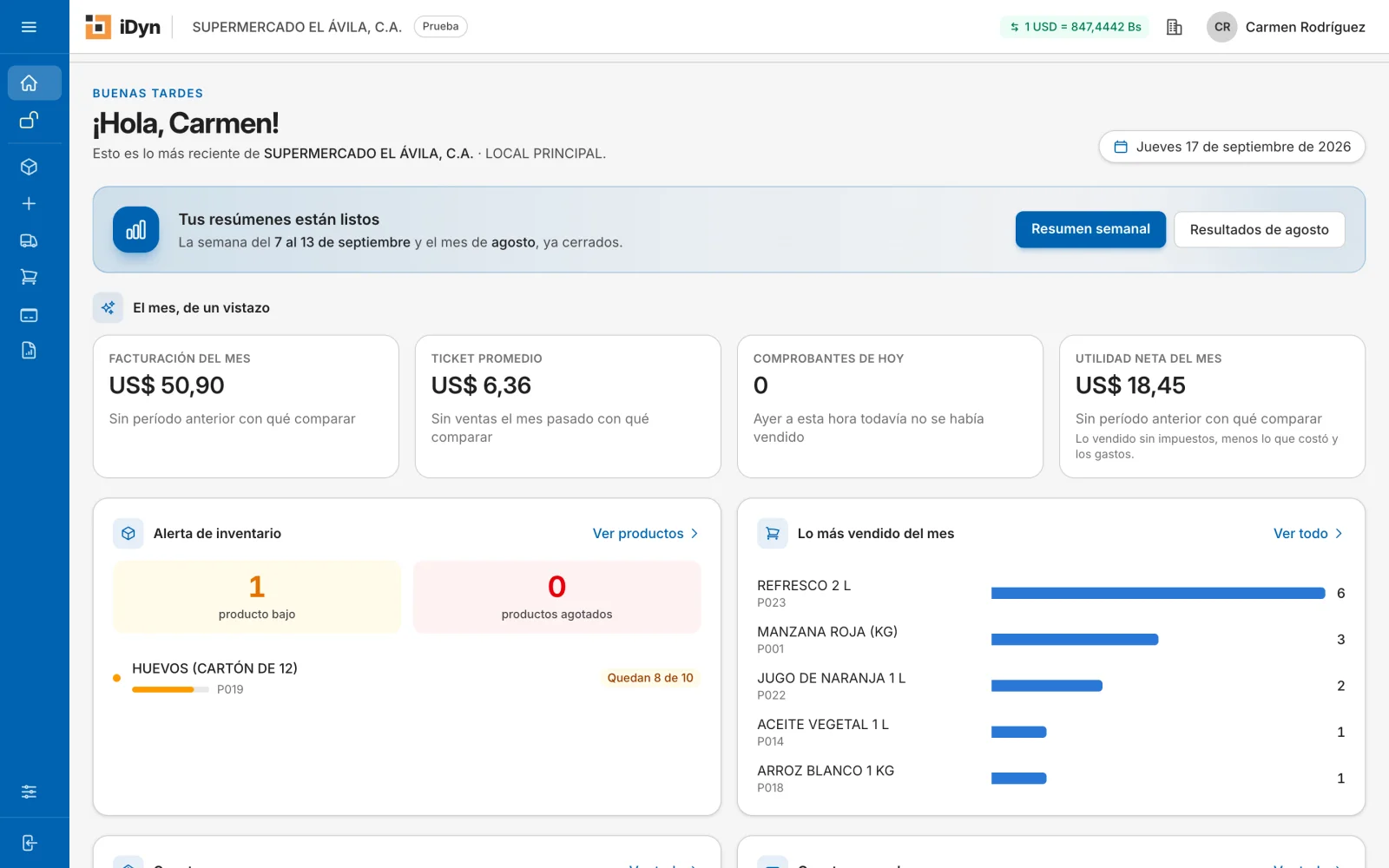Click the REFRESCO 2 L sales bar
This screenshot has height=868, width=1389.
(1158, 593)
